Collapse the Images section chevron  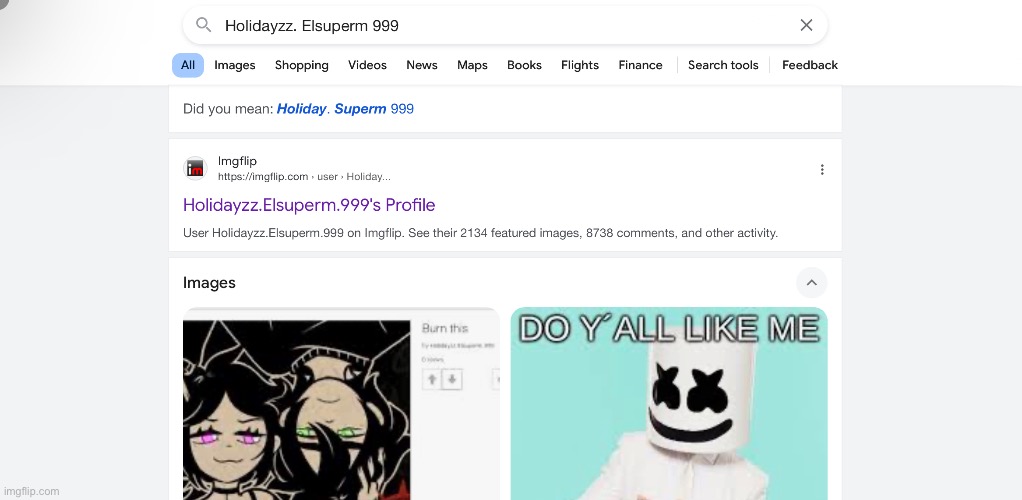pos(811,282)
